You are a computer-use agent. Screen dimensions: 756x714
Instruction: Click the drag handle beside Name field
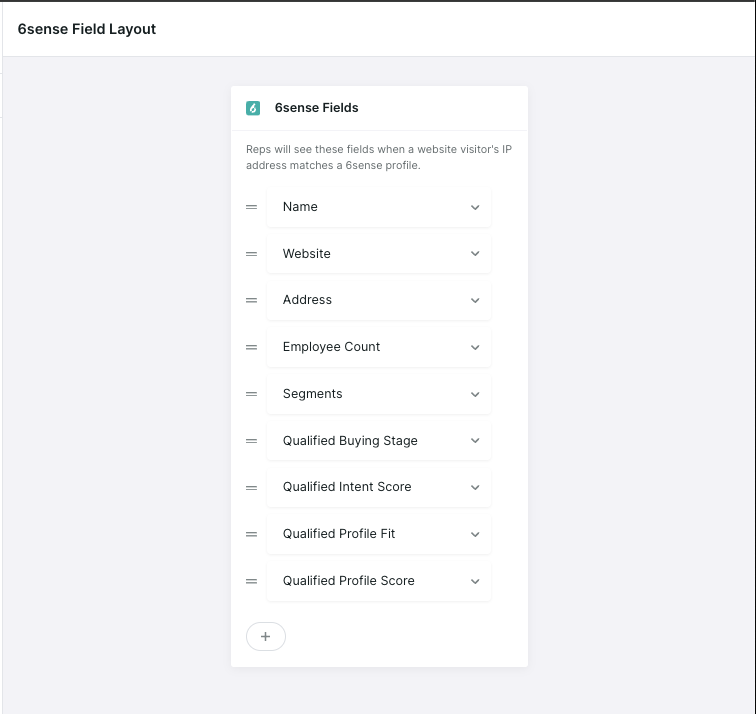click(251, 207)
